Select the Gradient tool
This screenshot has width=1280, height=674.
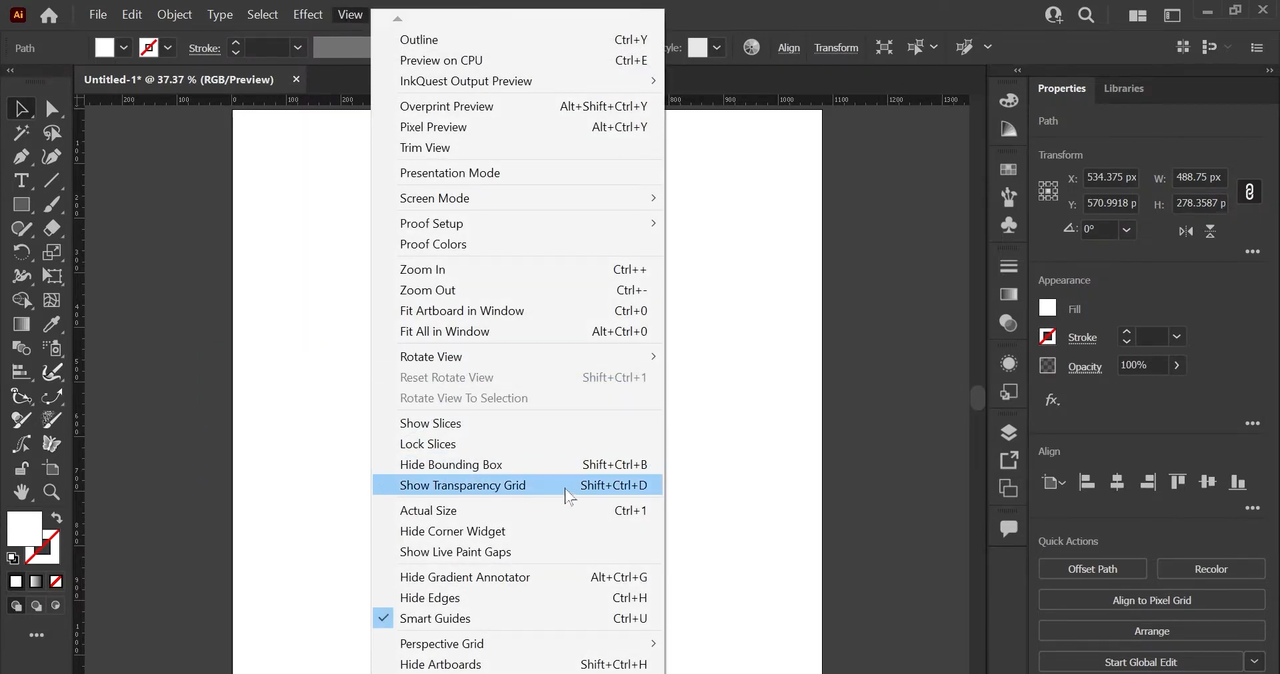(21, 324)
